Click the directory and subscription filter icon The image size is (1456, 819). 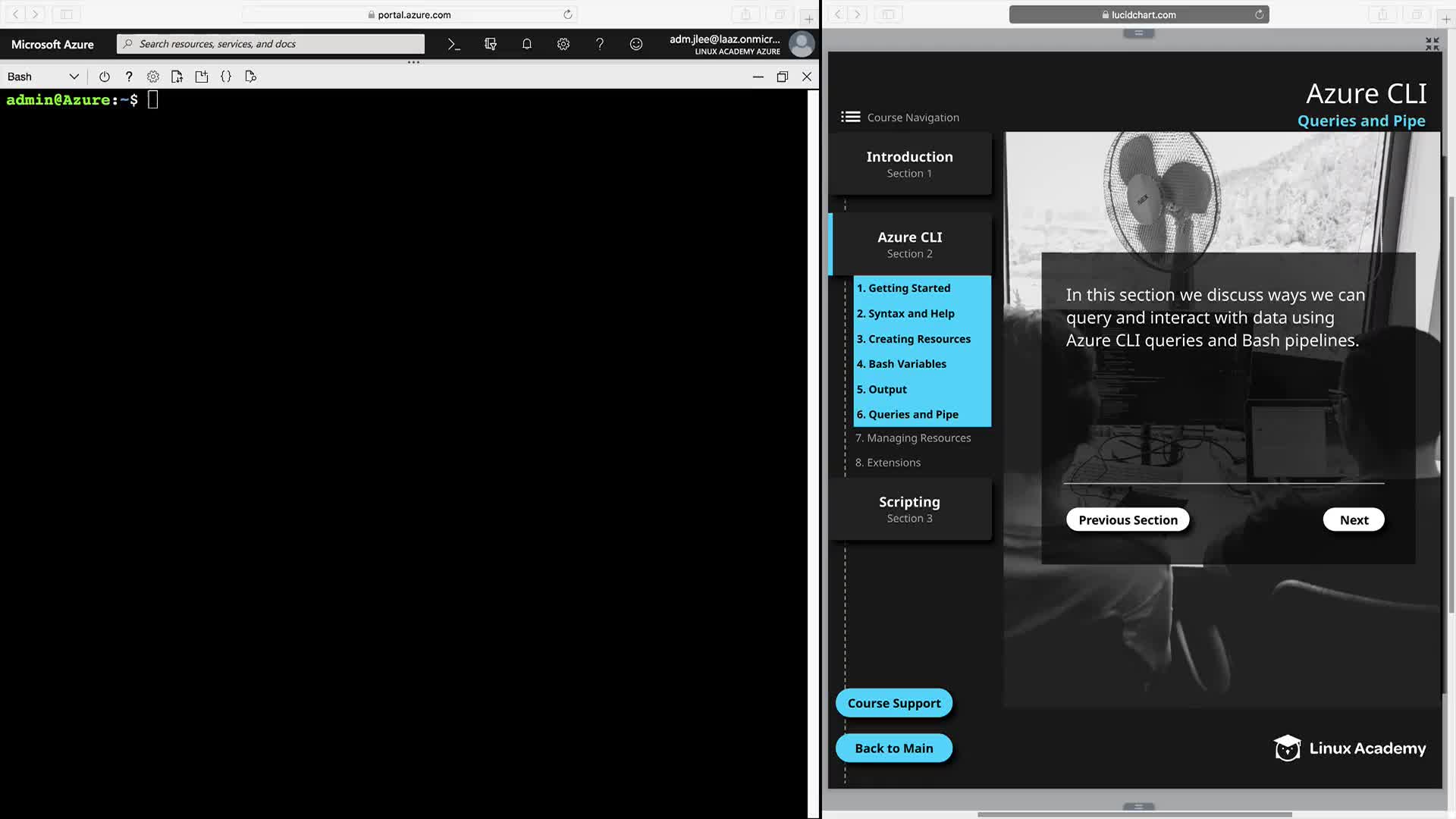click(x=490, y=44)
